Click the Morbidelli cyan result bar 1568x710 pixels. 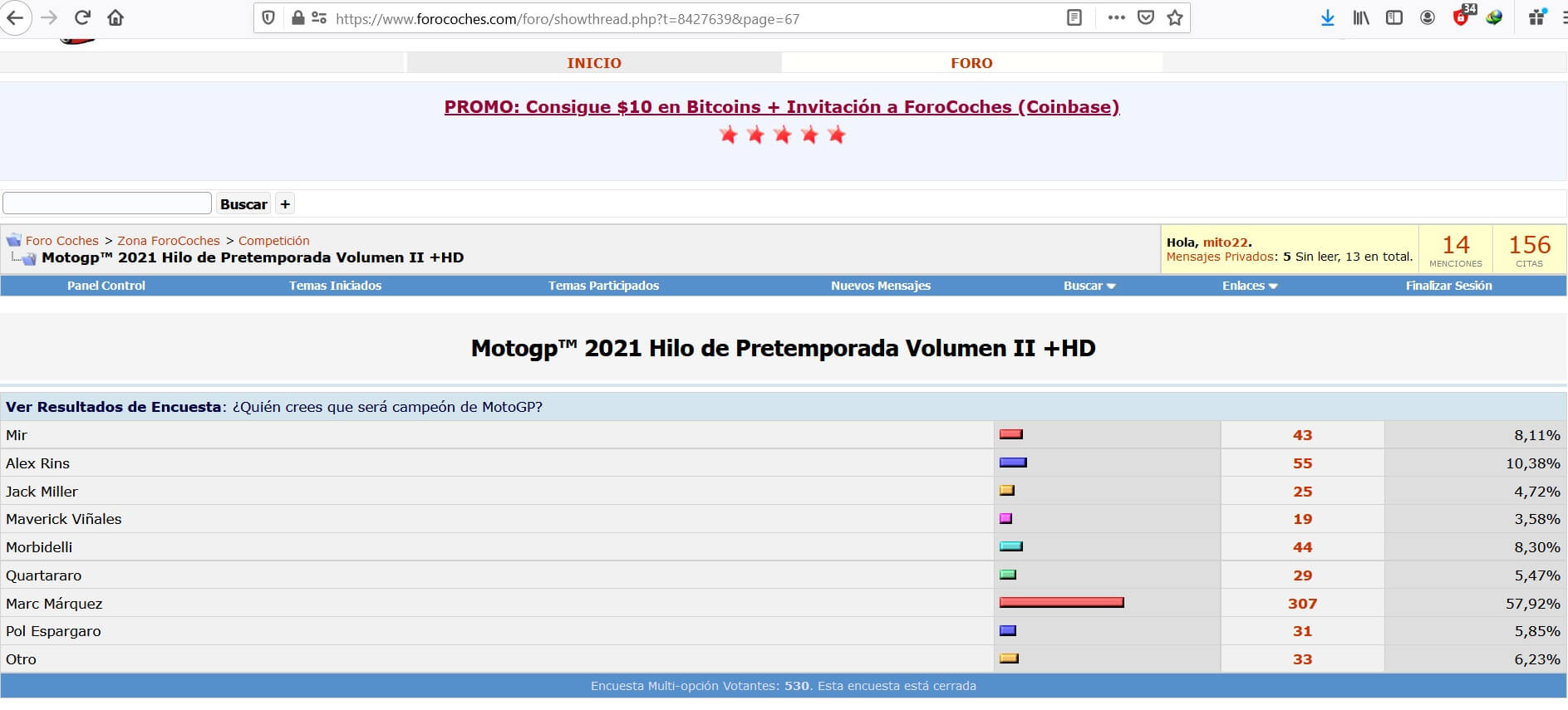[1010, 546]
